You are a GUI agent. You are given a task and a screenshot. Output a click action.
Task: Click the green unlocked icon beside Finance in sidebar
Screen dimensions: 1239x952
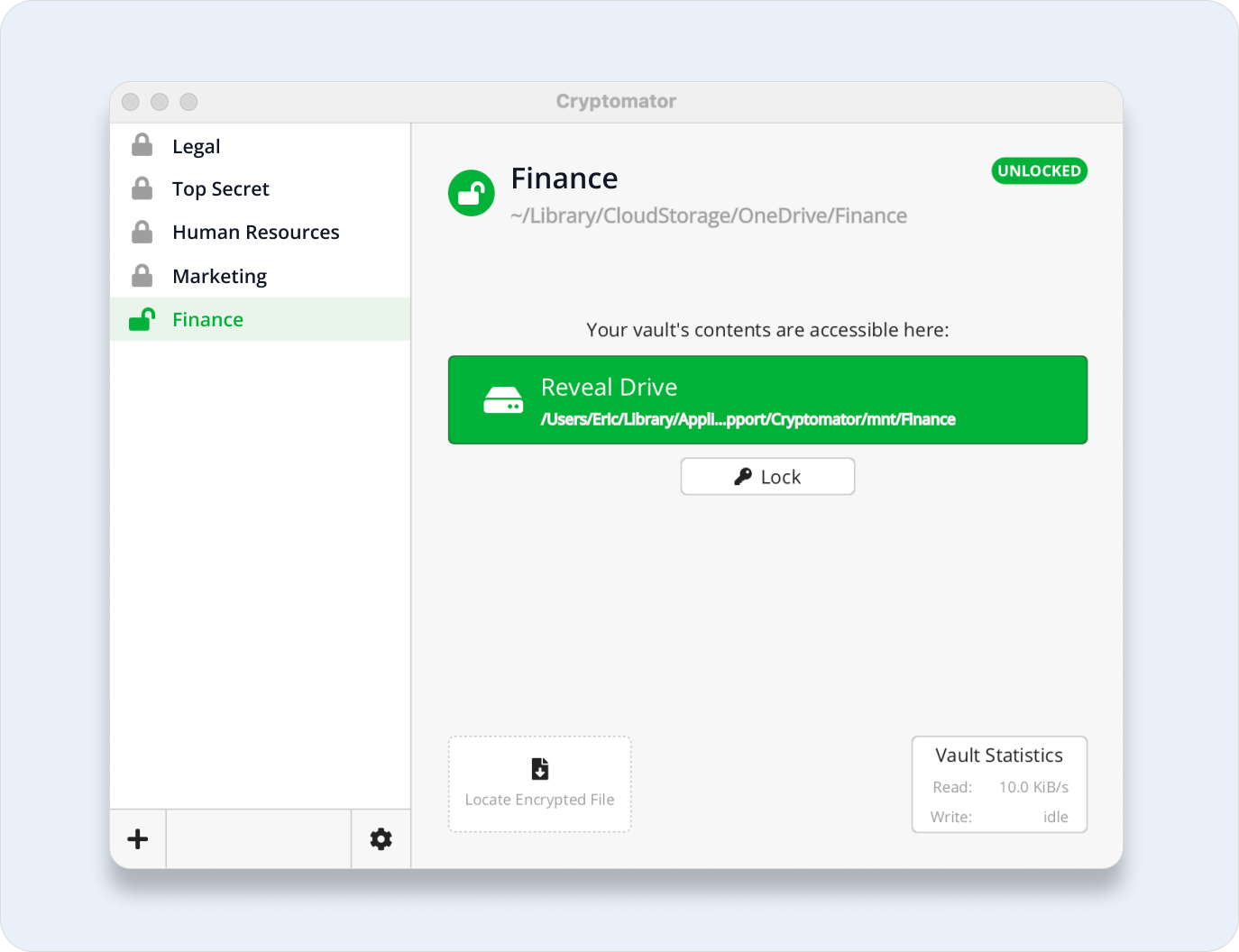click(142, 319)
